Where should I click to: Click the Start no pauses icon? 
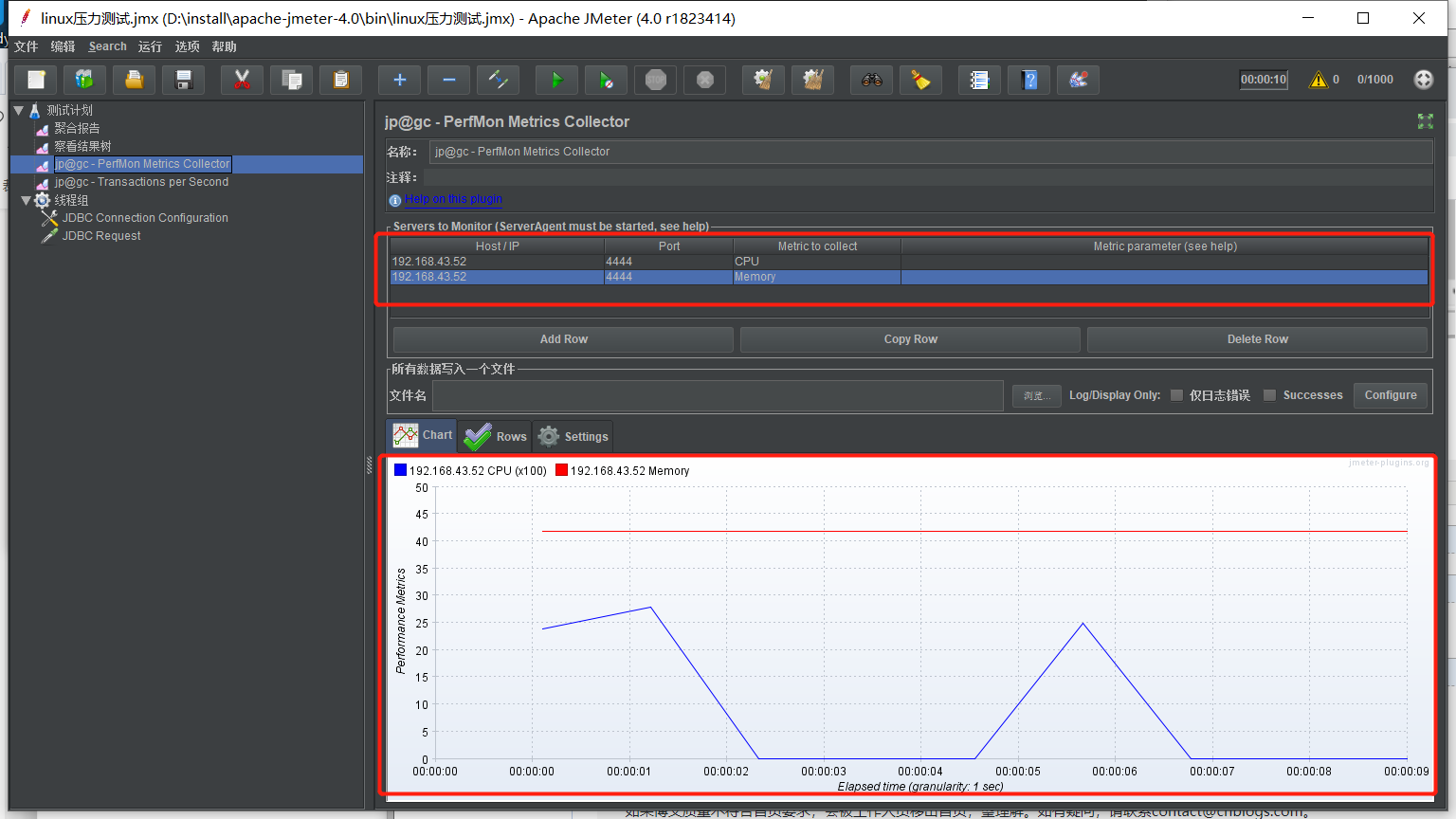(607, 81)
